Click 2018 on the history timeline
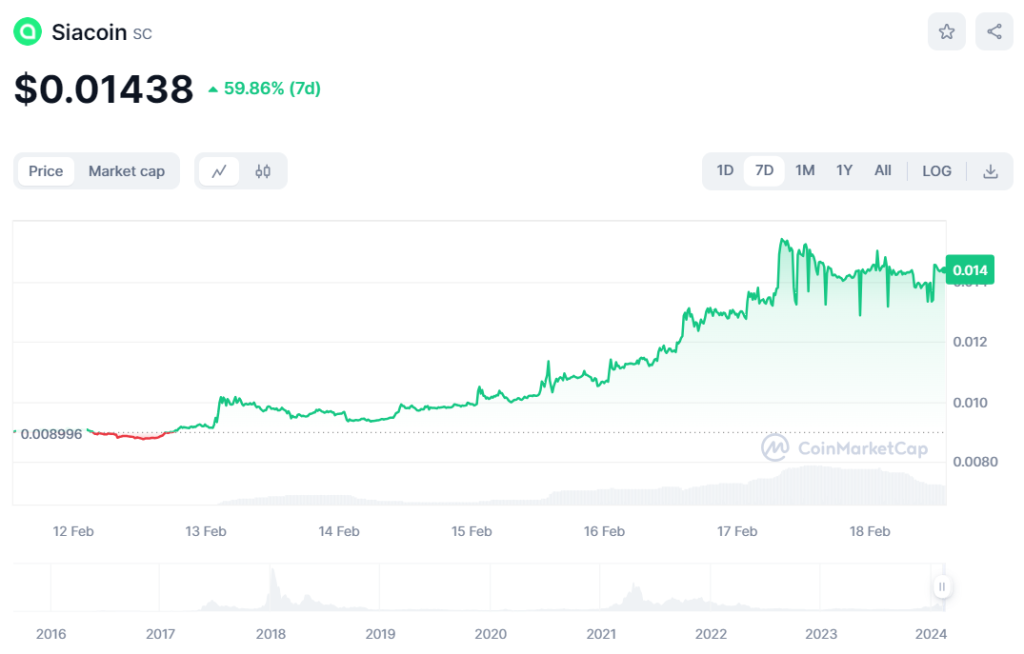Viewport: 1024px width, 654px height. 270,634
